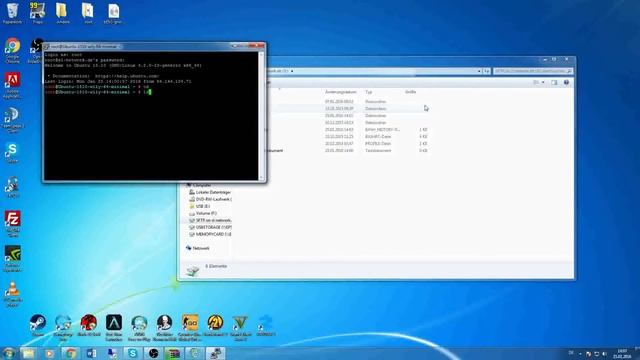The height and width of the screenshot is (360, 640).
Task: Open Windows Media Player from the taskbar
Action: pyautogui.click(x=49, y=353)
